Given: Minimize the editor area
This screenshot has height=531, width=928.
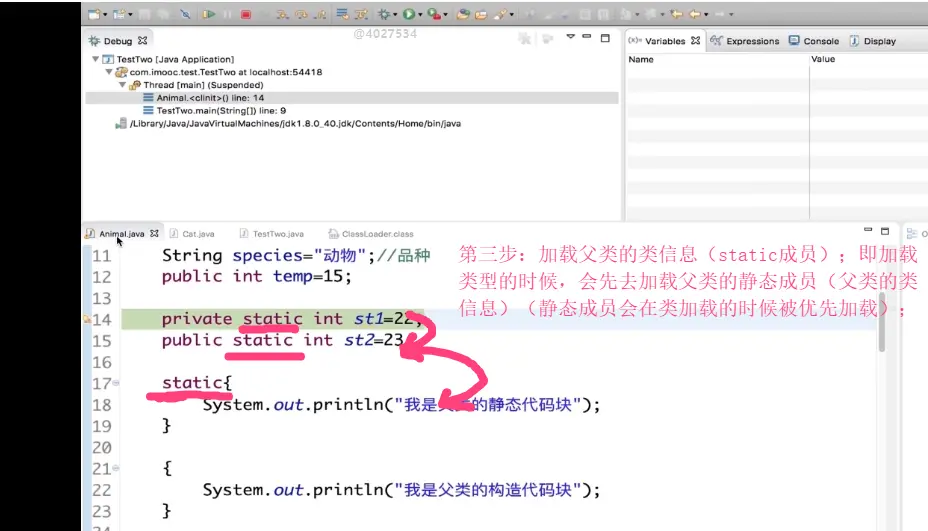Looking at the screenshot, I should pyautogui.click(x=868, y=230).
